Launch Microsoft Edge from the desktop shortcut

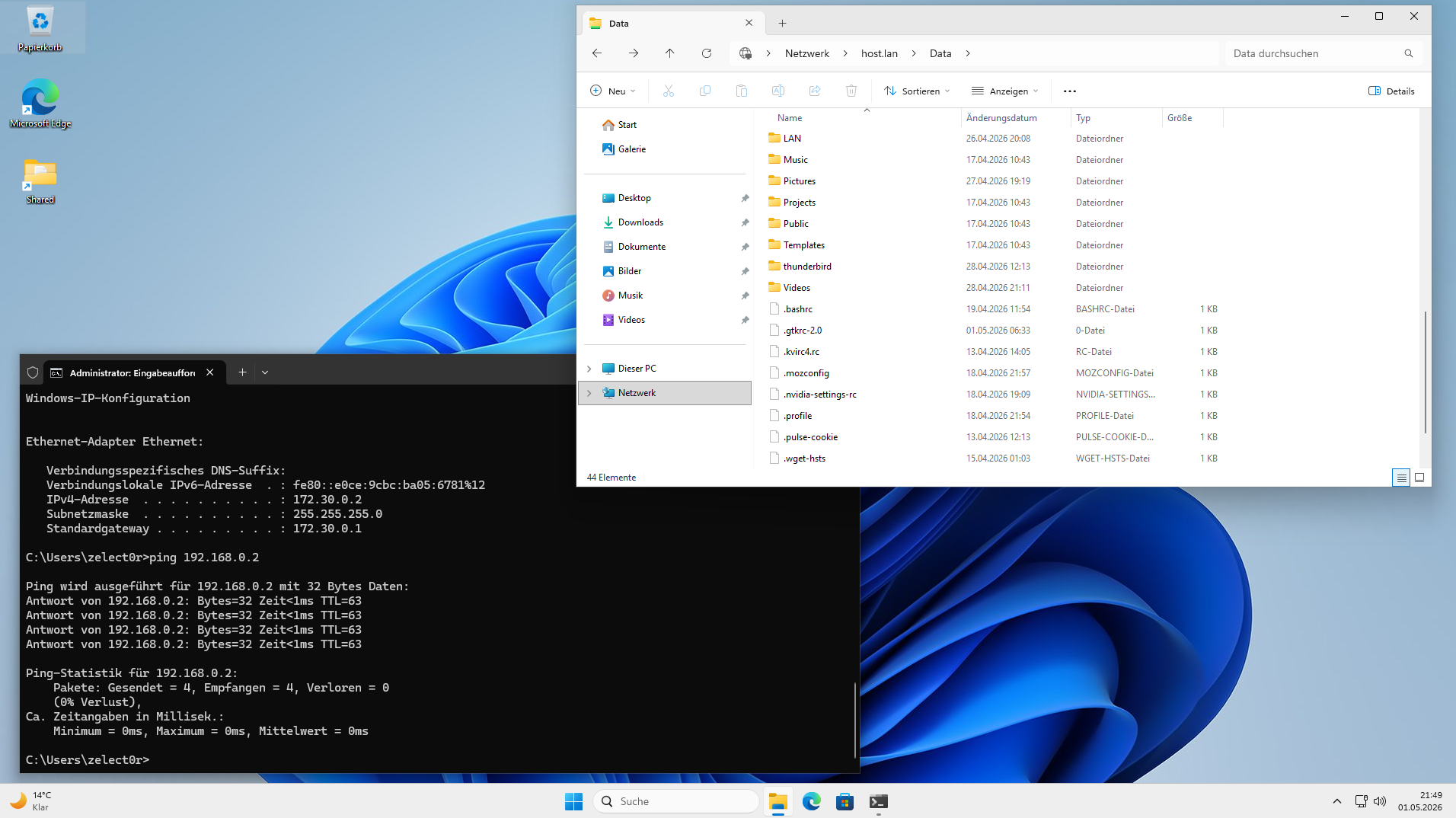pos(40,104)
